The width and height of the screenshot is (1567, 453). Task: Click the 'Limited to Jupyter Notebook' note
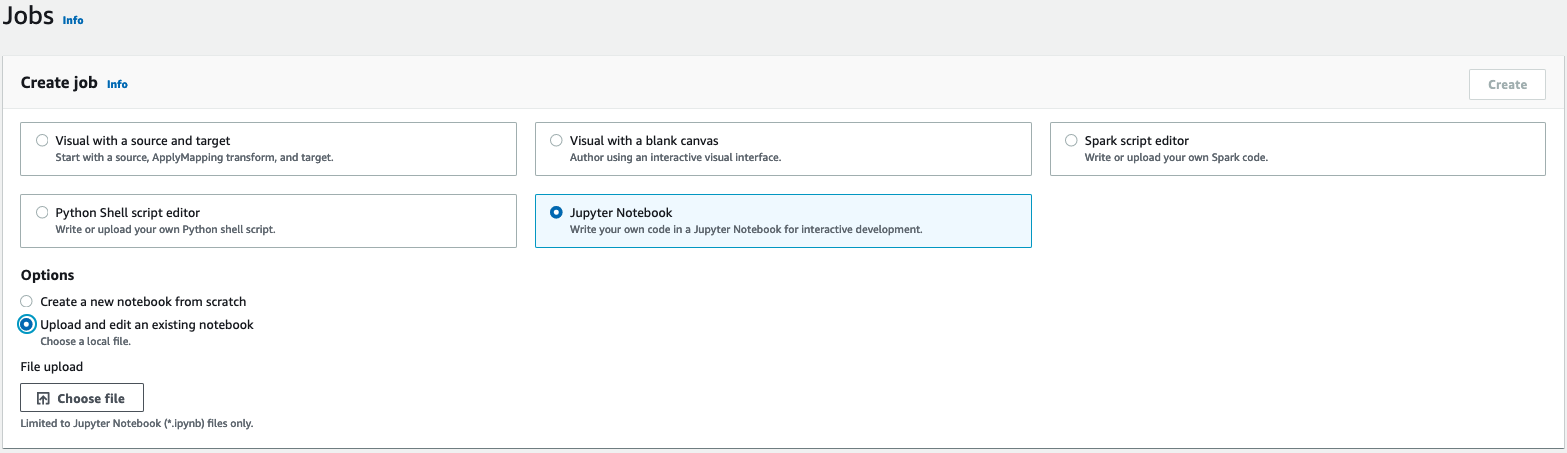coord(137,423)
